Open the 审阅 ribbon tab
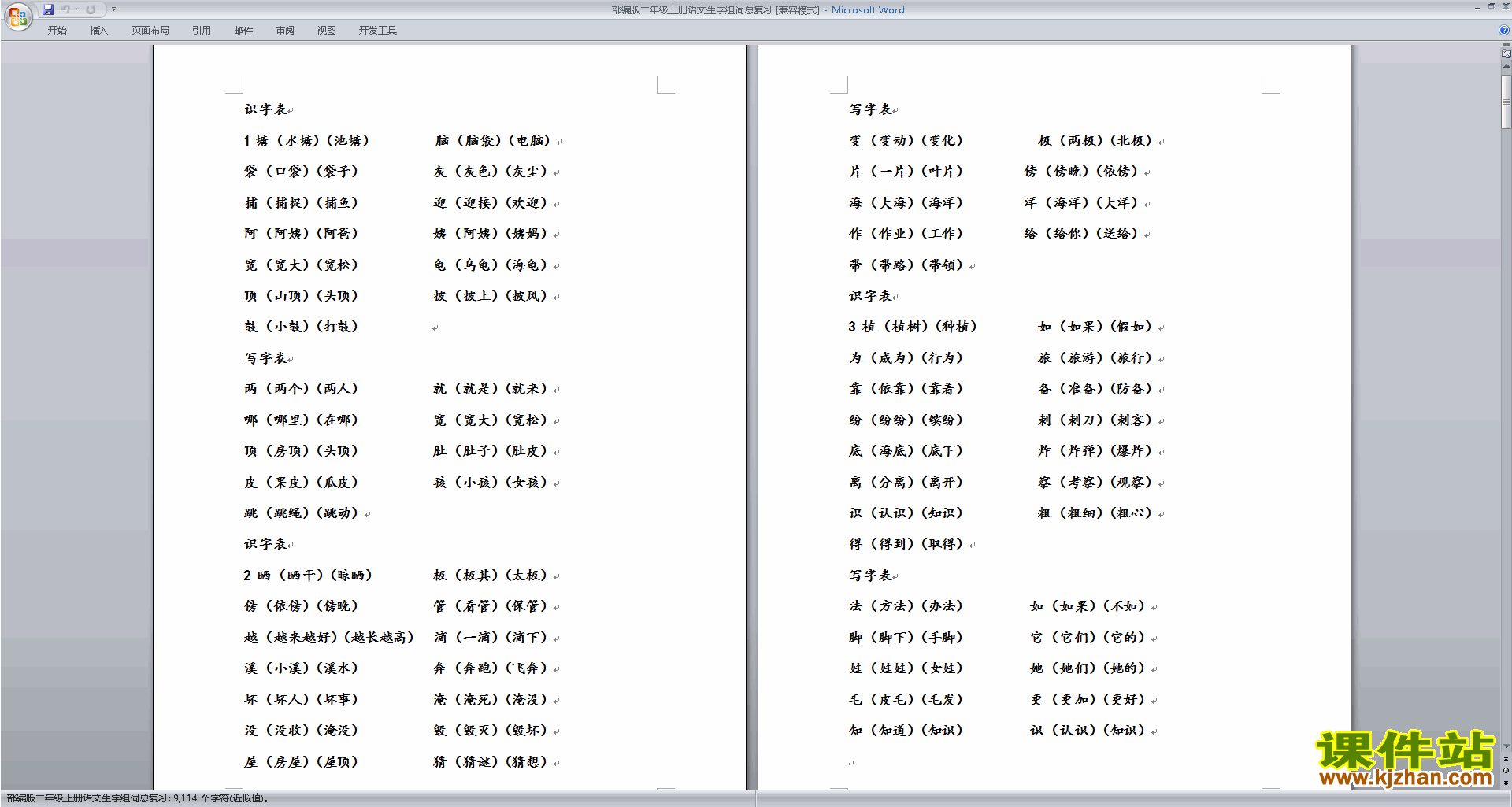The height and width of the screenshot is (807, 1512). tap(285, 30)
